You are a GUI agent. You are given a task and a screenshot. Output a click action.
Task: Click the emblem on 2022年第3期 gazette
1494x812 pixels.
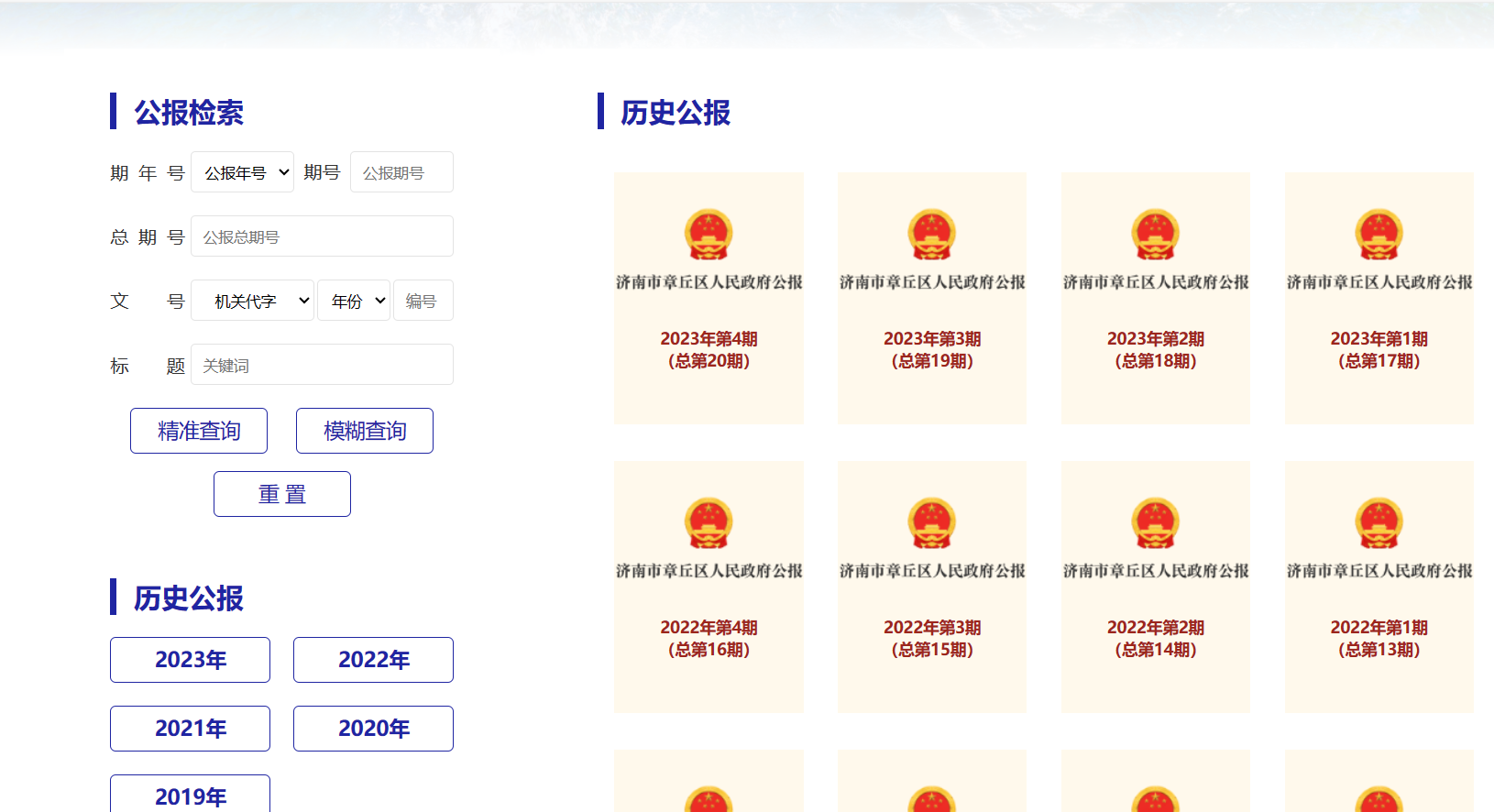click(x=932, y=523)
